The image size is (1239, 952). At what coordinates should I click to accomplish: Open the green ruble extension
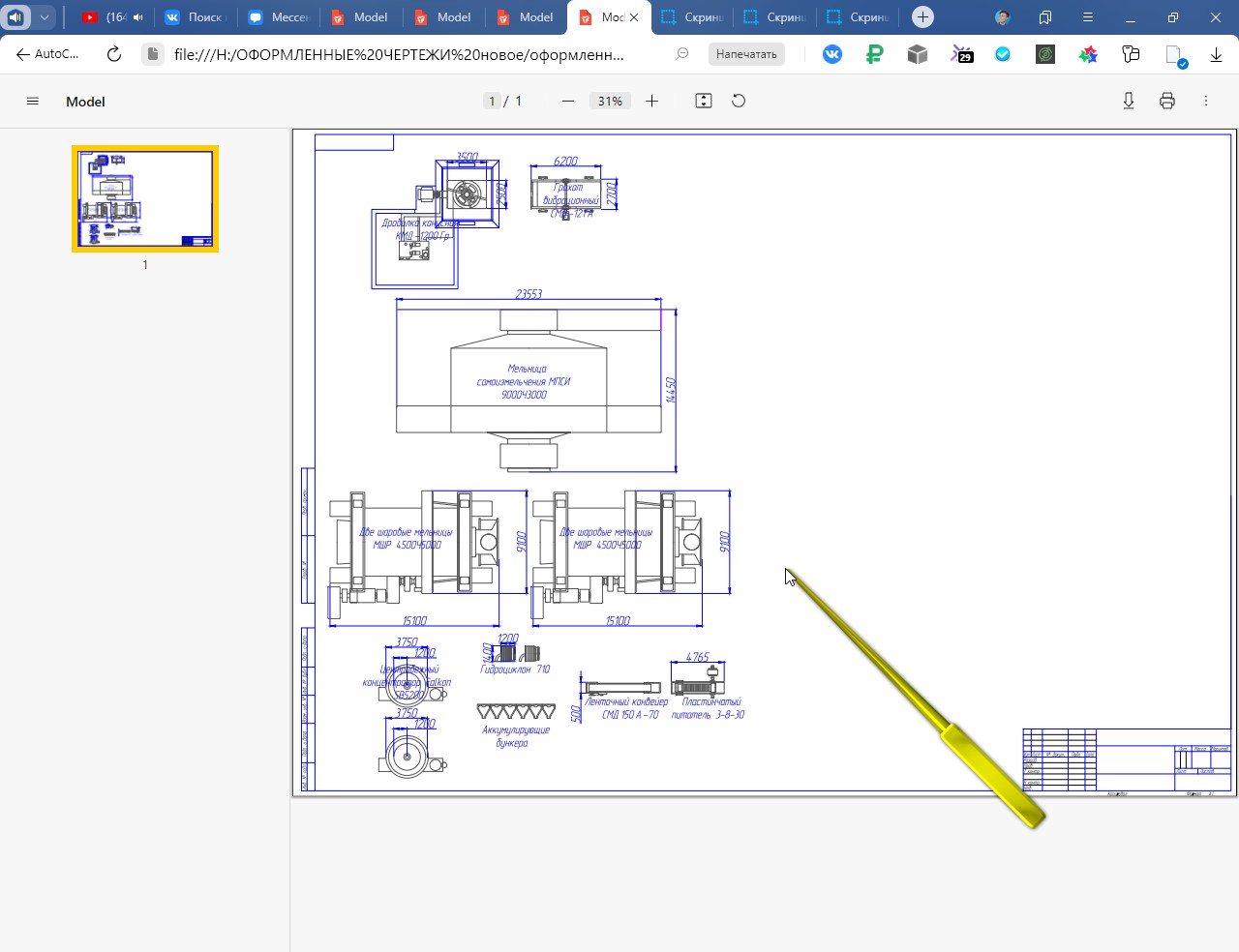click(x=875, y=54)
